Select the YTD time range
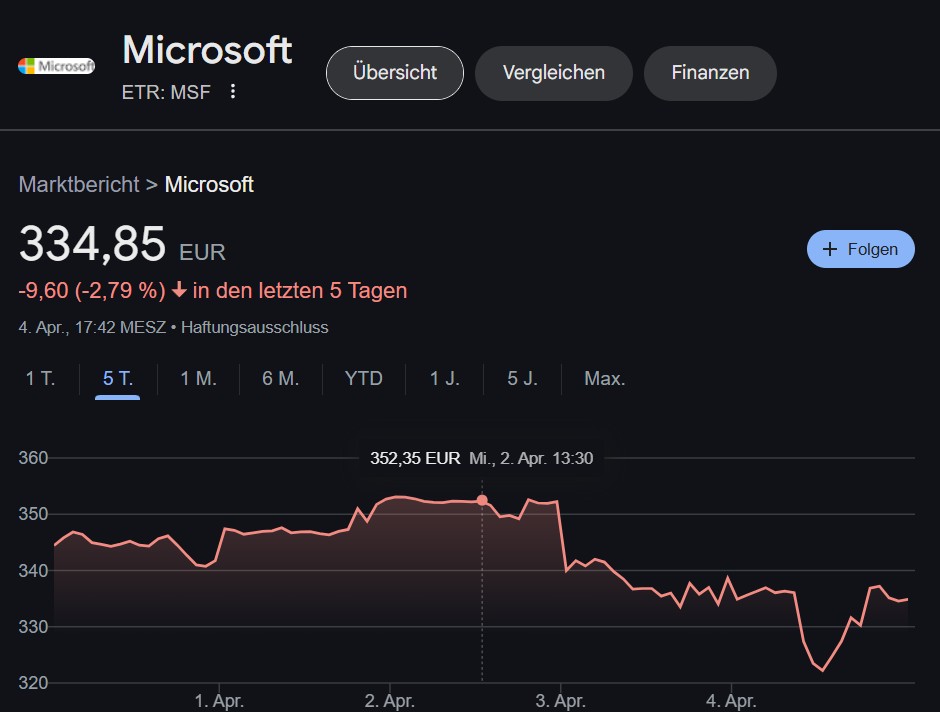Image resolution: width=940 pixels, height=712 pixels. tap(363, 379)
